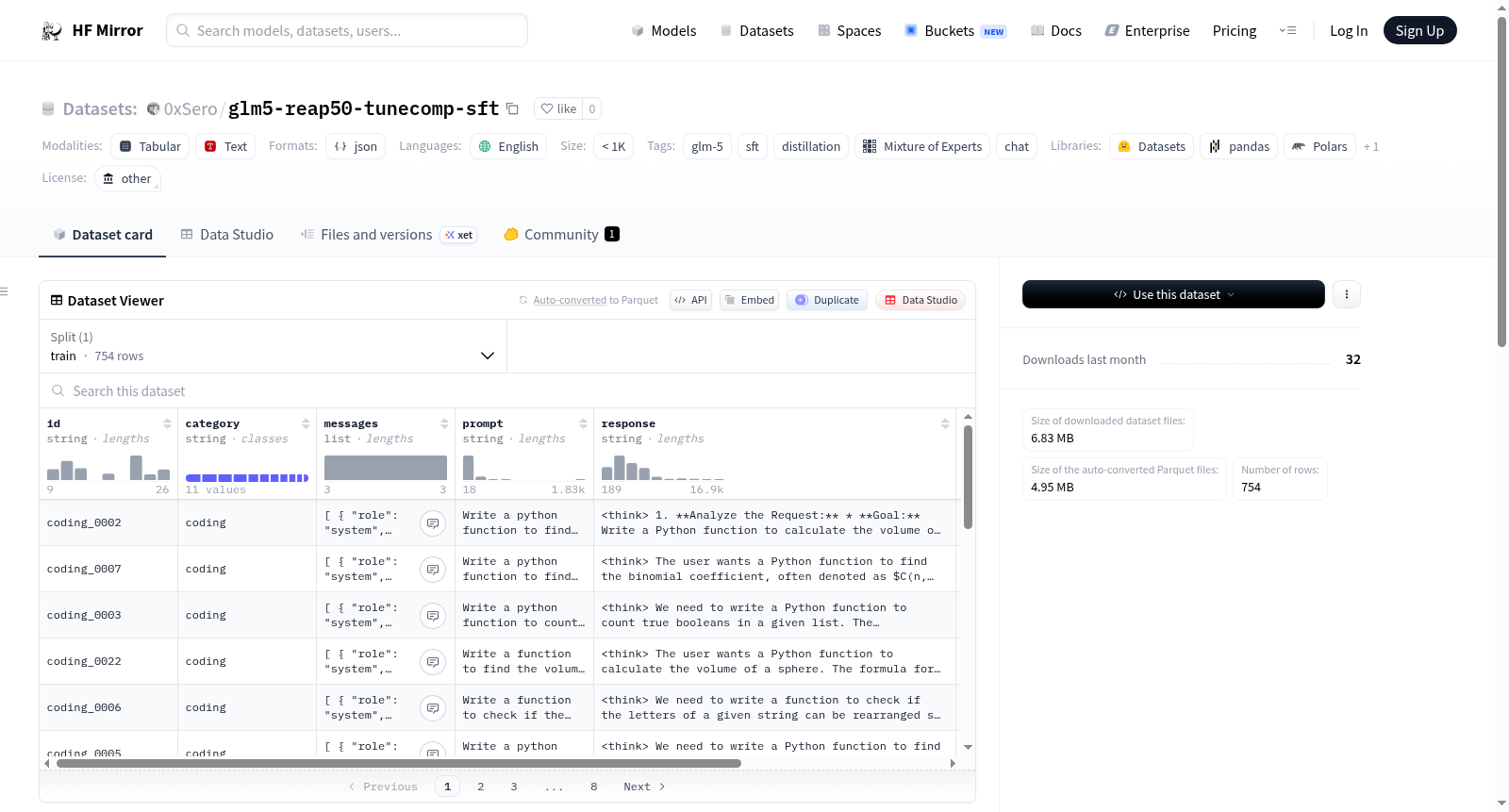Open messages chat icon for coding_0022 row

433,662
